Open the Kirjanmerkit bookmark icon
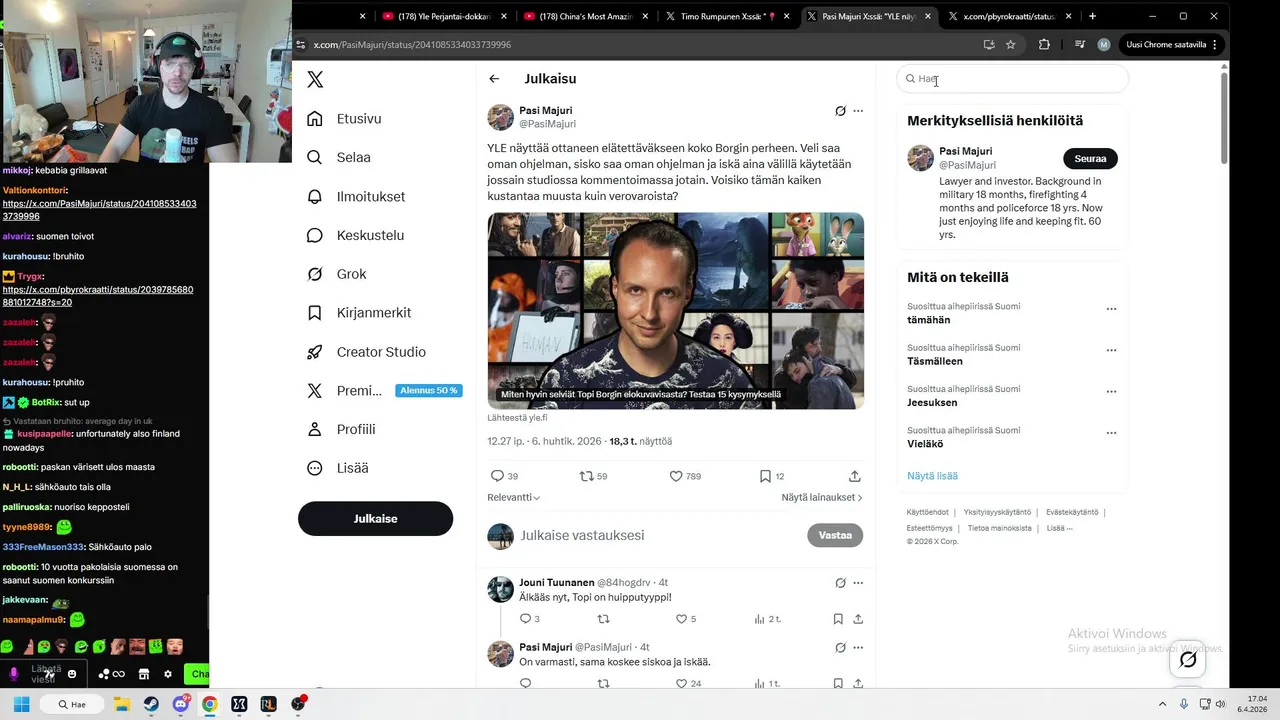Screen dimensions: 1280x720 point(315,313)
